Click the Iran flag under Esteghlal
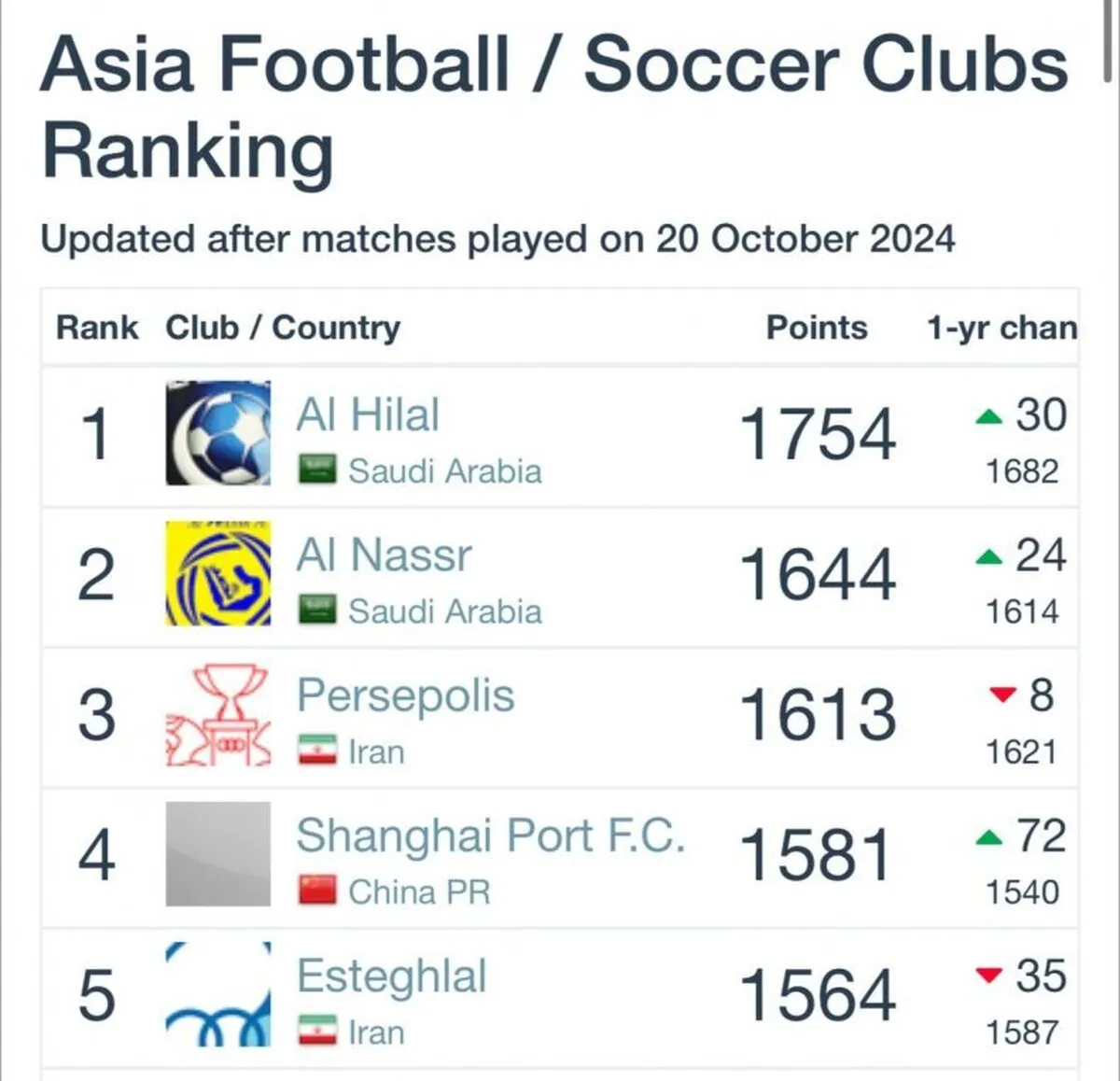Screen dimensions: 1120x1081 pyautogui.click(x=317, y=1031)
